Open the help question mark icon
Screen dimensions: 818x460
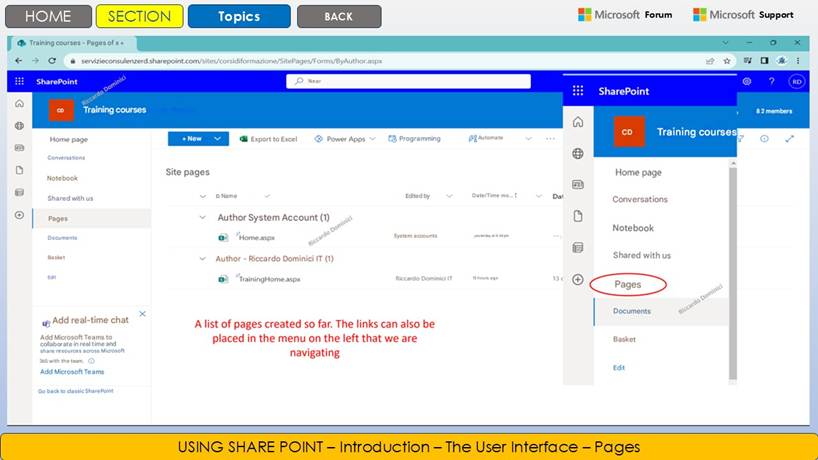point(772,81)
